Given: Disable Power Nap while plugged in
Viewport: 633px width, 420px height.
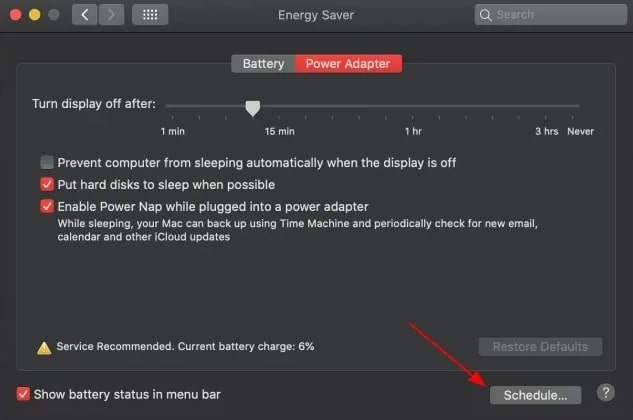Looking at the screenshot, I should (x=47, y=206).
